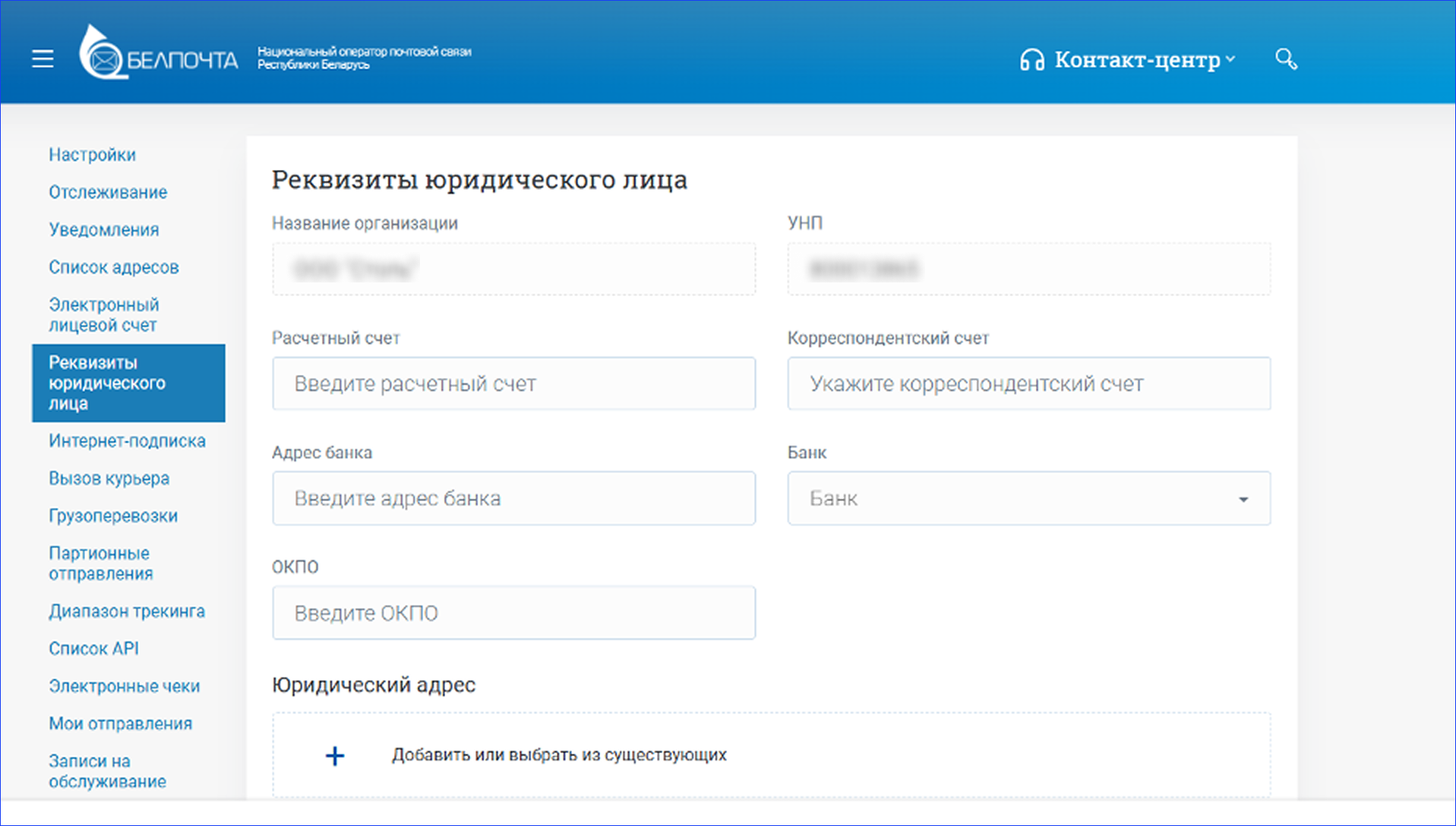1456x826 pixels.
Task: Open Мои отправления link
Action: click(x=120, y=724)
